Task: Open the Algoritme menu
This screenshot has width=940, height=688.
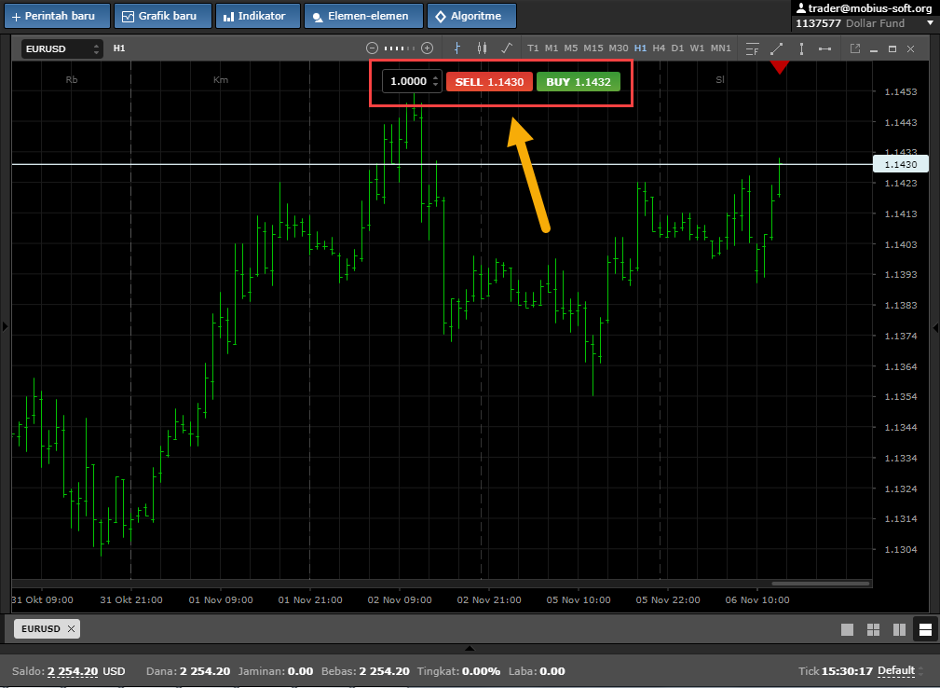Action: tap(471, 16)
